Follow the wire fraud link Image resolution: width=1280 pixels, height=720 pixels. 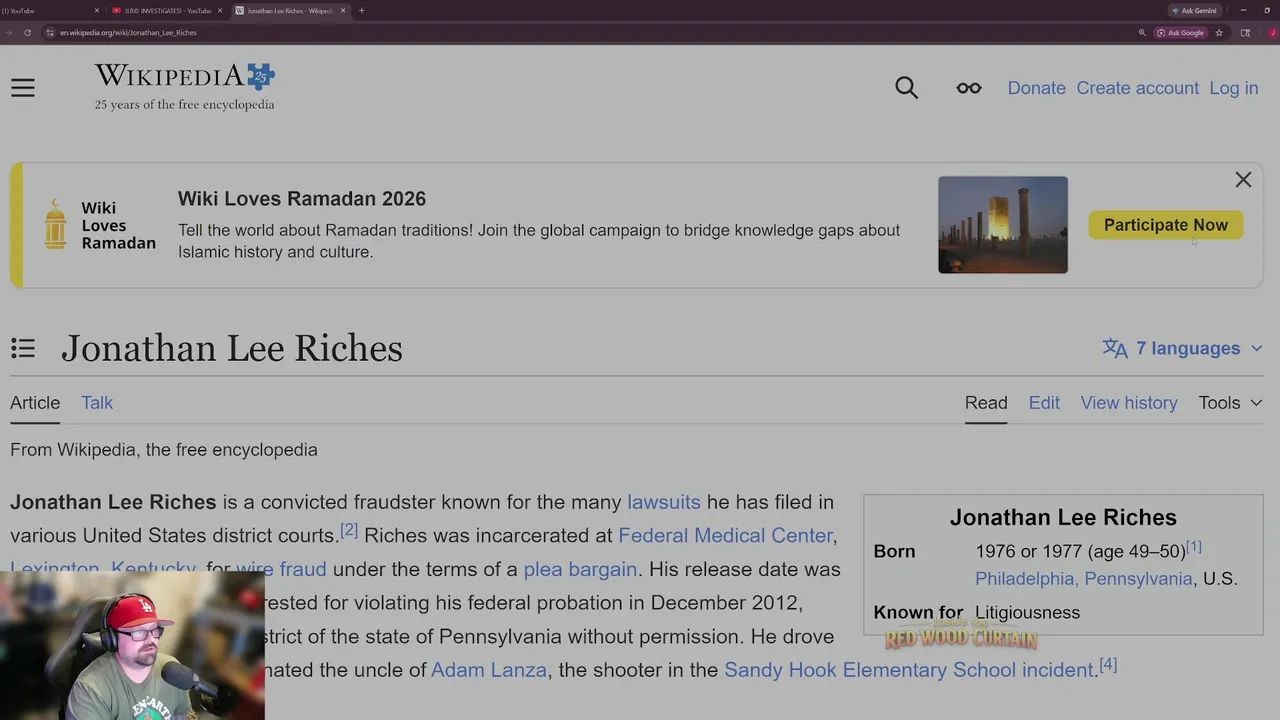(x=281, y=570)
